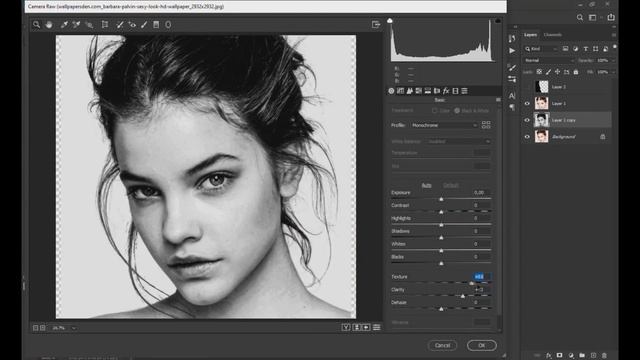This screenshot has height=360, width=640.
Task: Show Layer 2 via its visibility box
Action: coord(527,87)
